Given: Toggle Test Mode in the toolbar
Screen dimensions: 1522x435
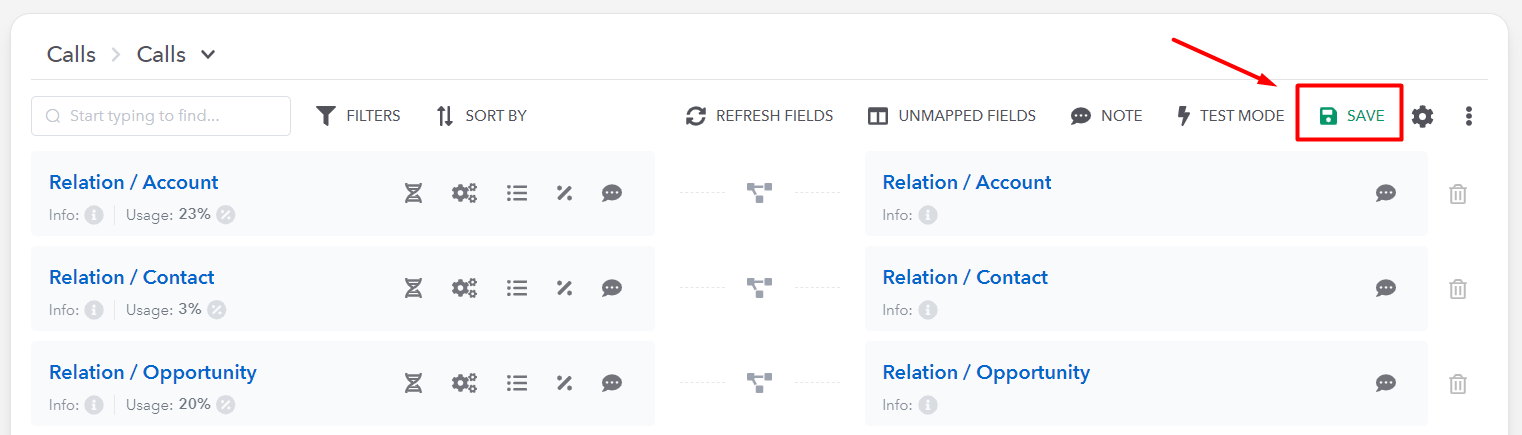Looking at the screenshot, I should (1229, 116).
